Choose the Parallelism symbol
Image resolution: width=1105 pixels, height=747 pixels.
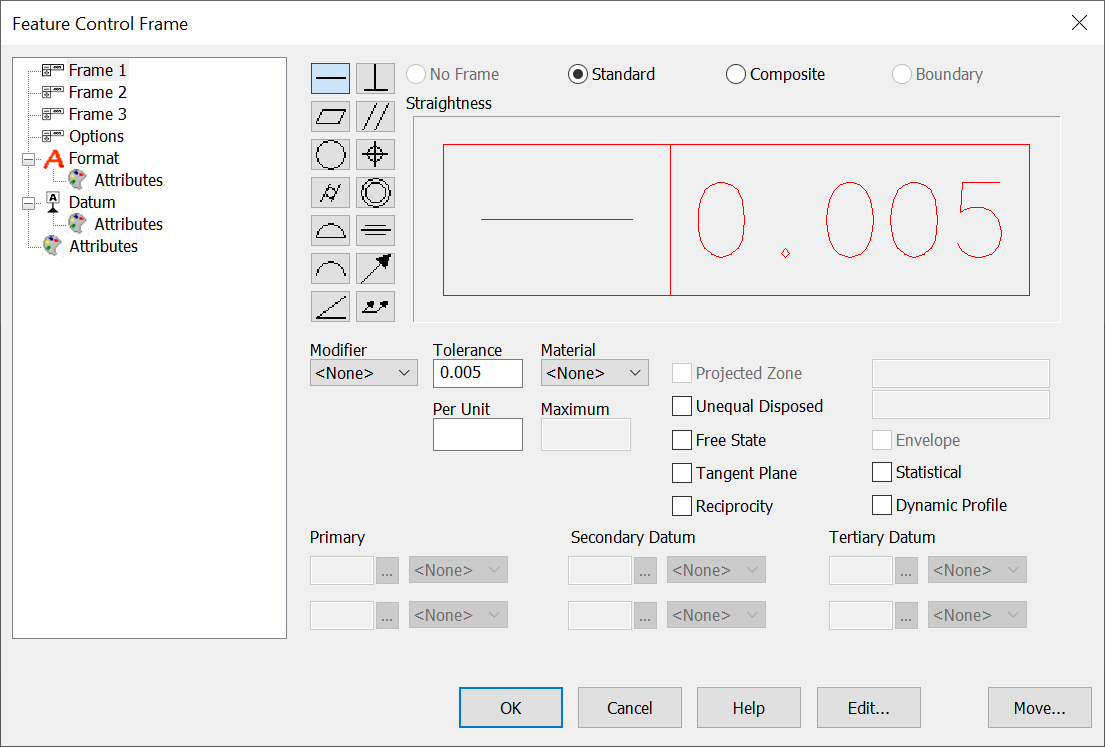point(375,116)
